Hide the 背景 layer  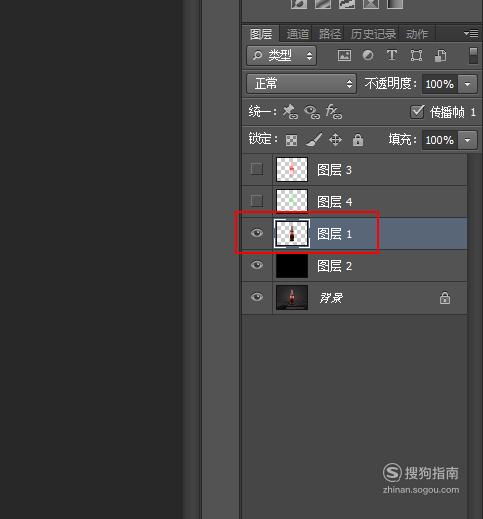tap(257, 297)
